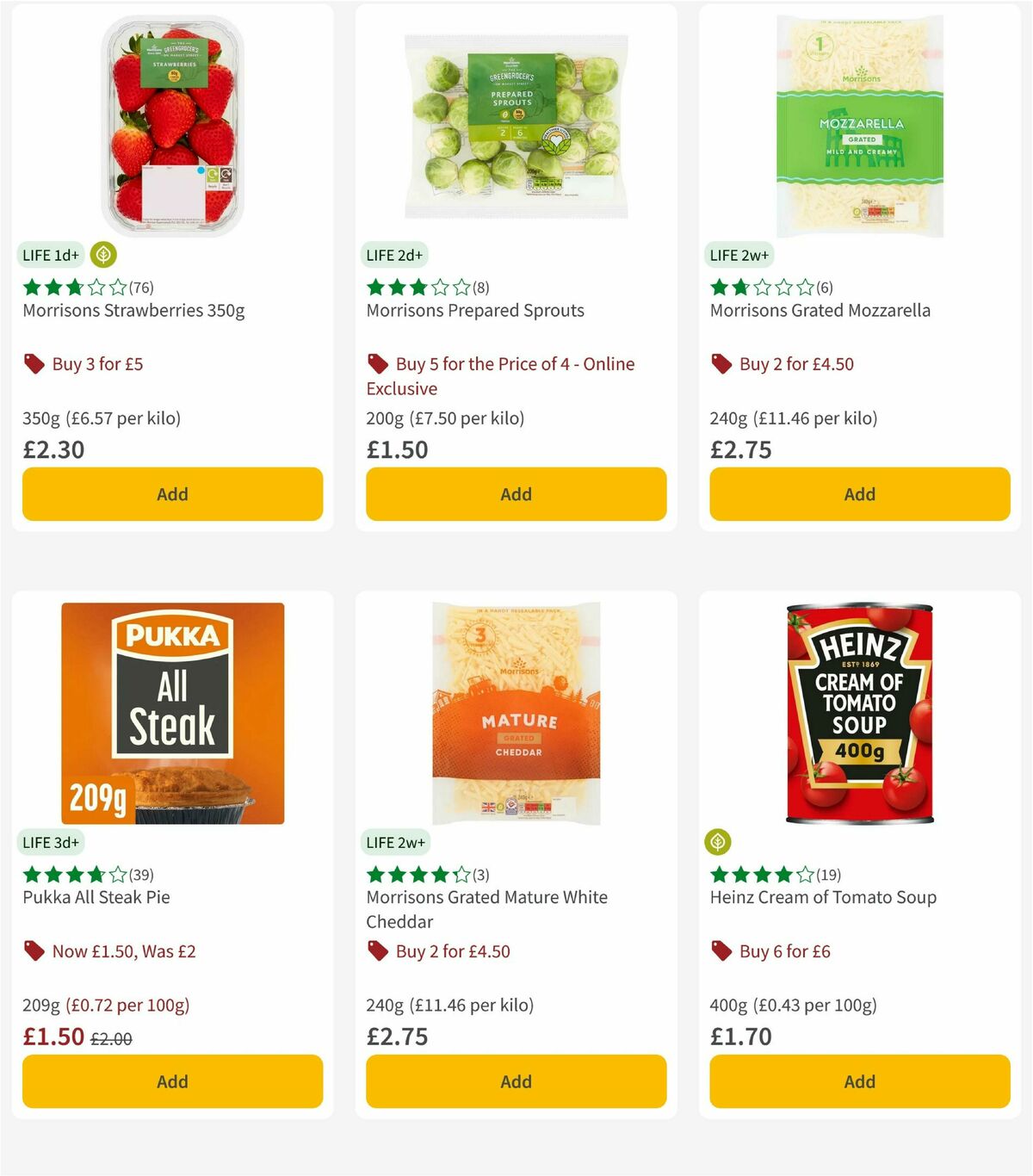View the 76 reviews for Strawberries
The height and width of the screenshot is (1176, 1033).
click(140, 287)
